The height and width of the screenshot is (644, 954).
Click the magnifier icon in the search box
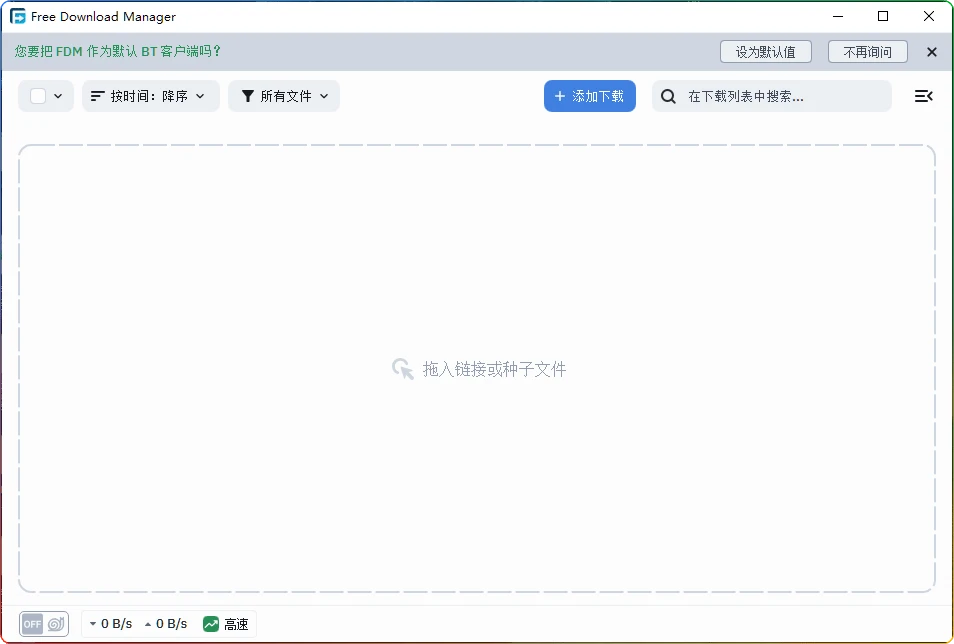pyautogui.click(x=667, y=96)
